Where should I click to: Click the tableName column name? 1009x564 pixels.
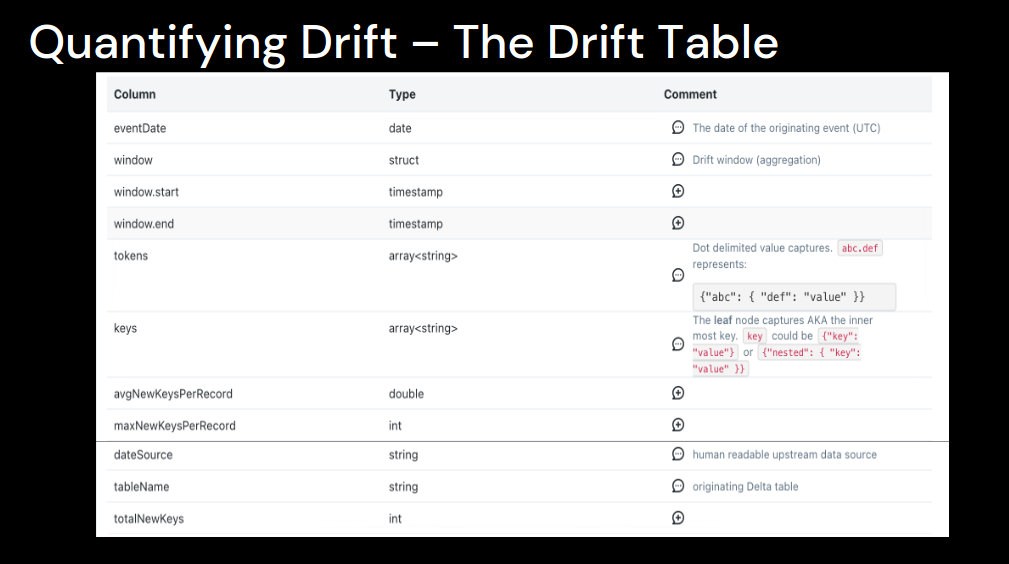[x=142, y=487]
